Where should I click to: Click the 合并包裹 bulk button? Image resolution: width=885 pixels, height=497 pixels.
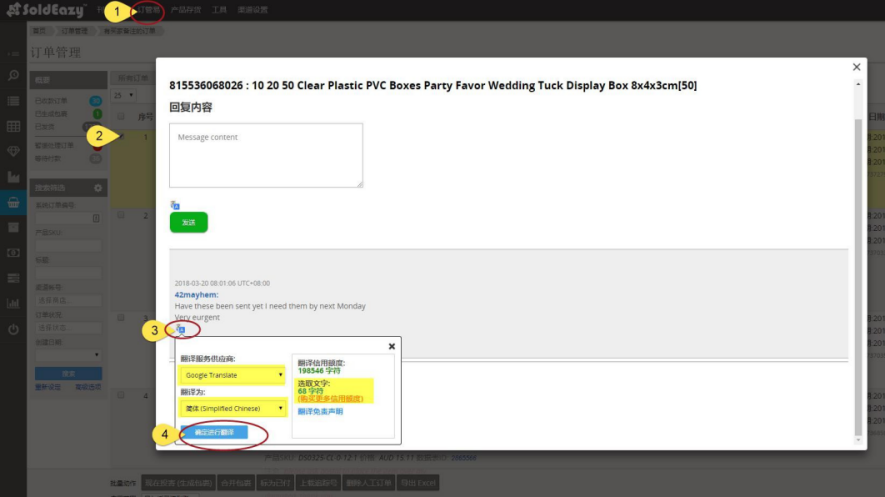coord(236,483)
